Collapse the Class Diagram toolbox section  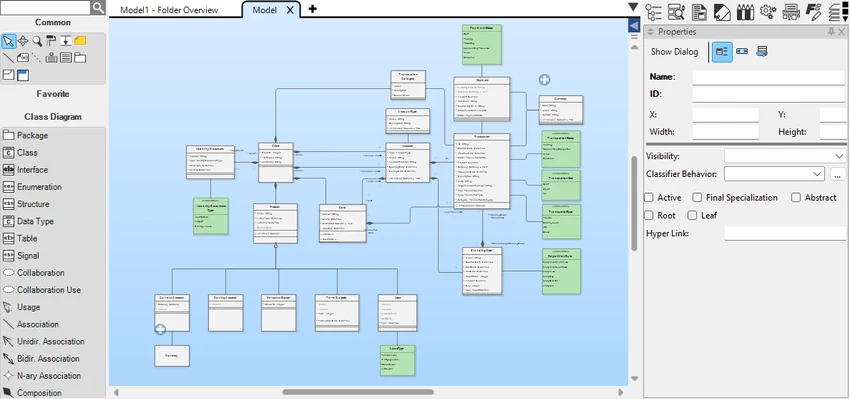click(x=53, y=117)
